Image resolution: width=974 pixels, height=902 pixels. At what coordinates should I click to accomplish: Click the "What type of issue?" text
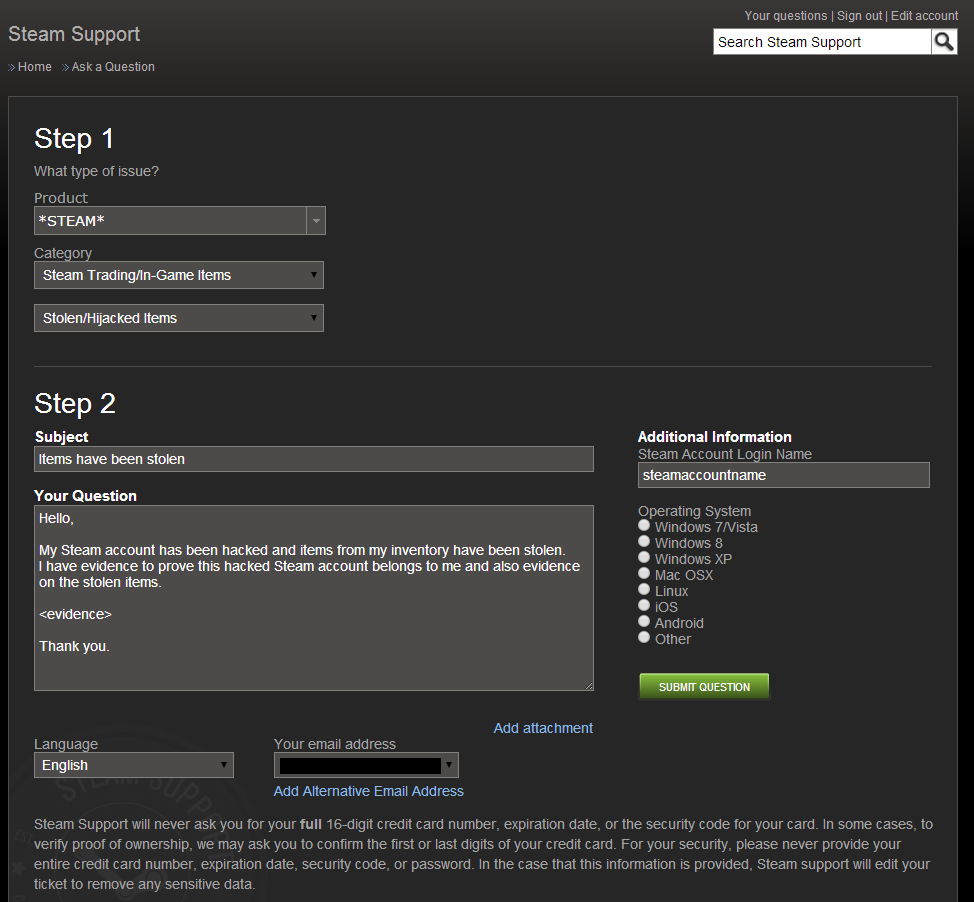(x=96, y=171)
